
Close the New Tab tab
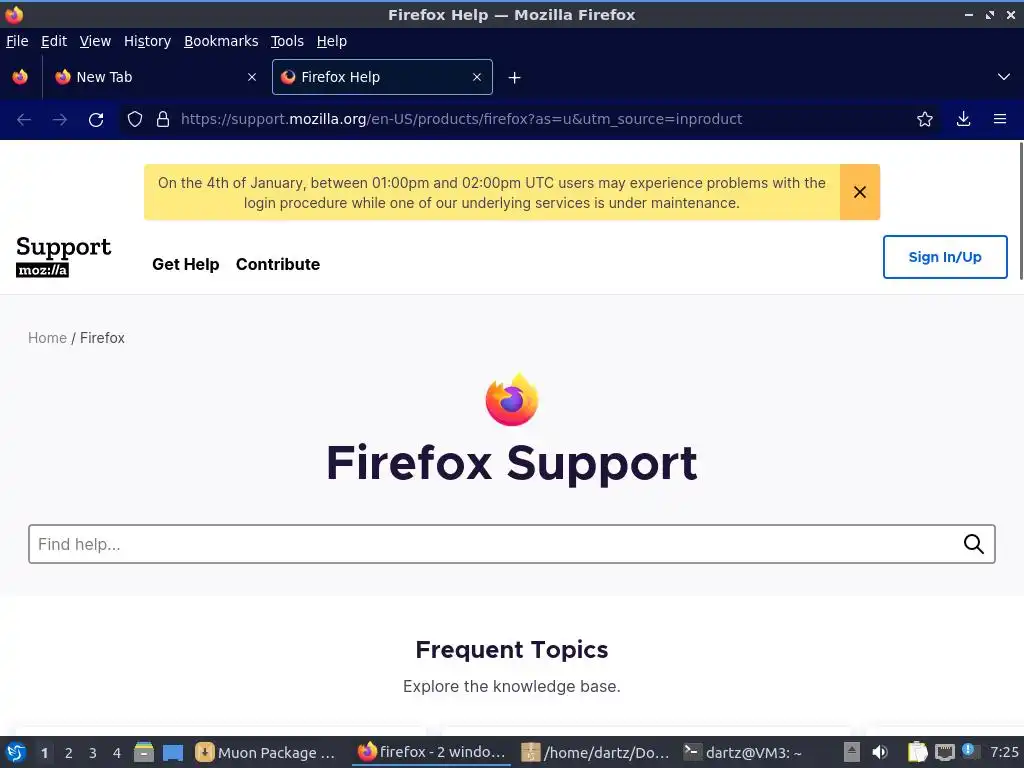(x=252, y=77)
